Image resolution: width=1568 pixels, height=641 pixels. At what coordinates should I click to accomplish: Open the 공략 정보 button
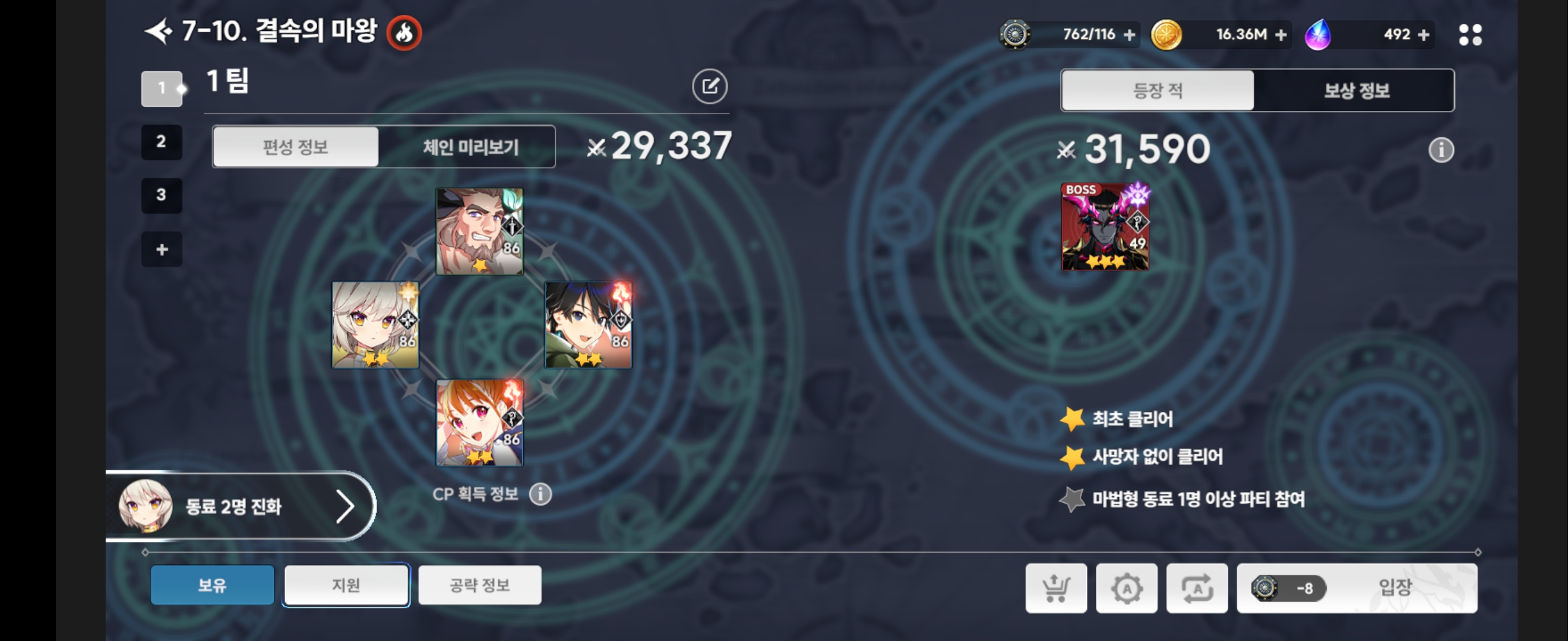pyautogui.click(x=480, y=585)
